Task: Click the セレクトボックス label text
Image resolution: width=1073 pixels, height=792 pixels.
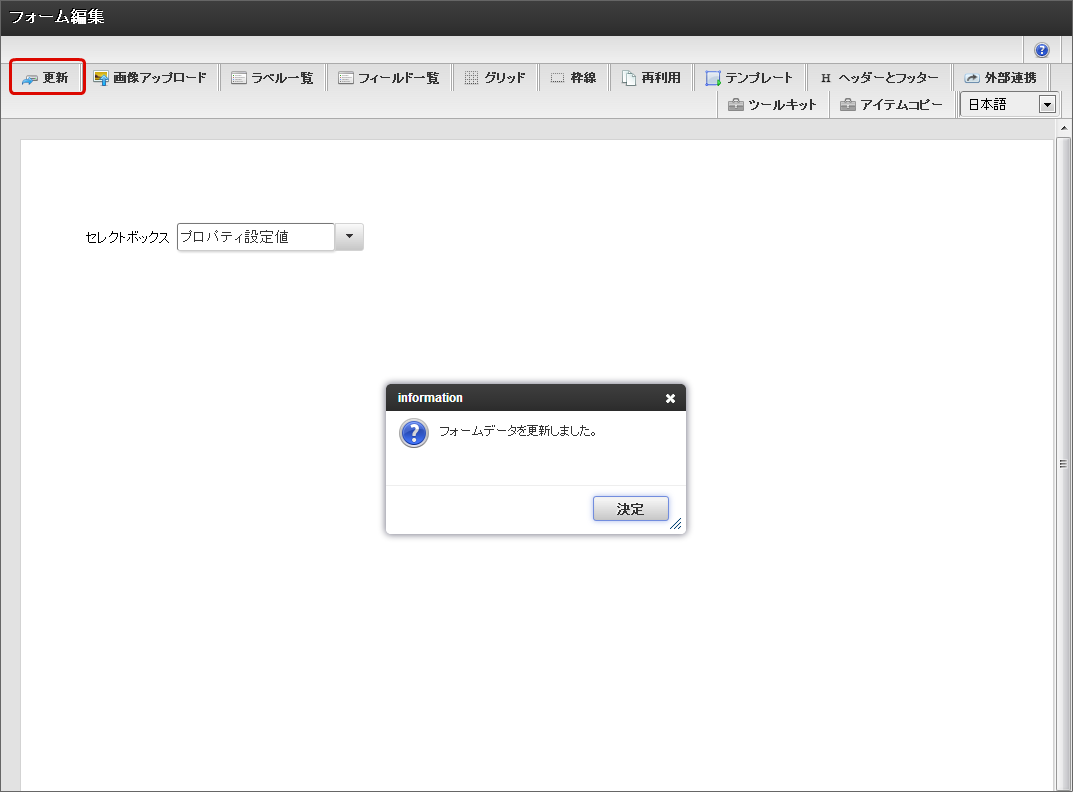Action: point(127,237)
